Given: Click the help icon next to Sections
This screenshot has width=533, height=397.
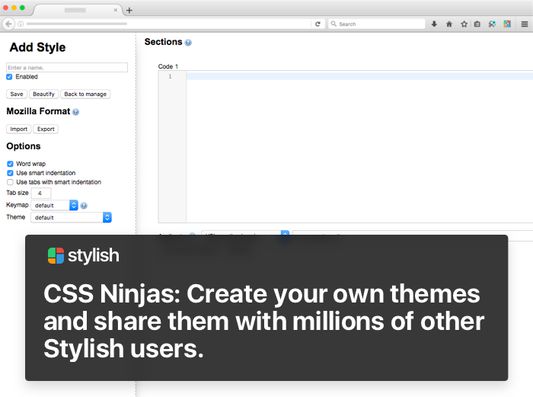Looking at the screenshot, I should (x=188, y=42).
